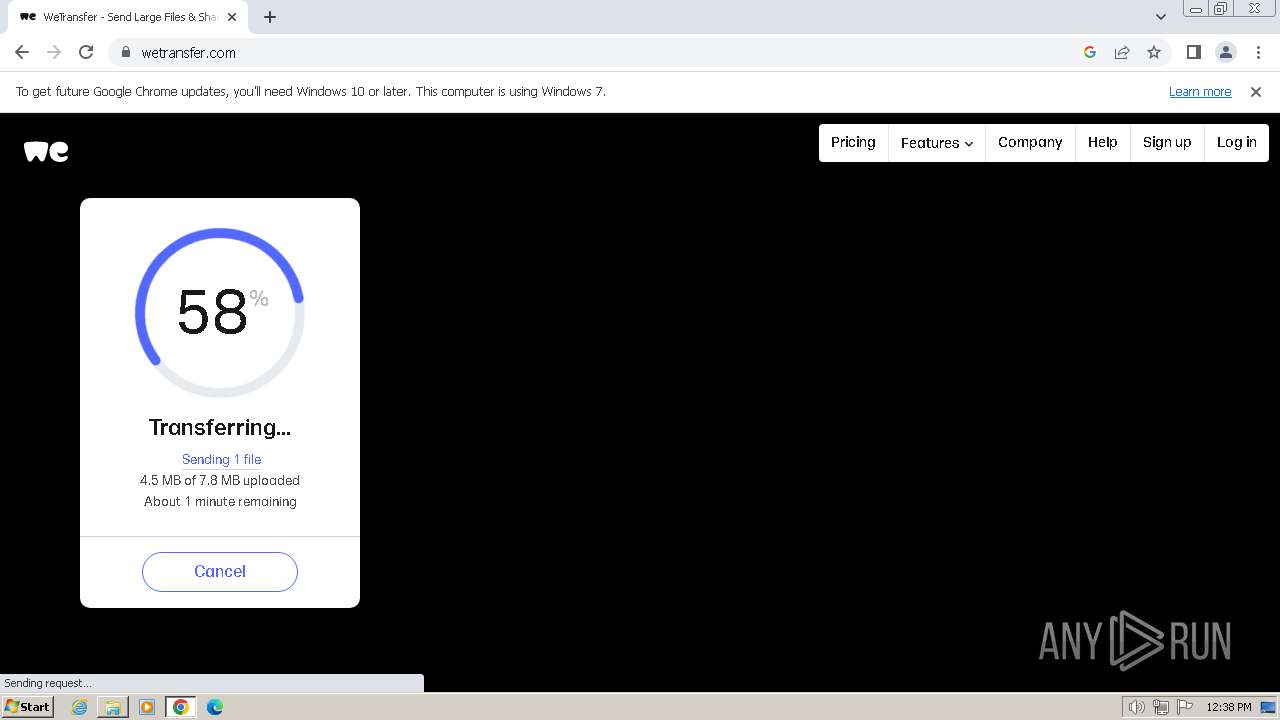Open volume control in tray
The width and height of the screenshot is (1280, 720).
click(1136, 707)
